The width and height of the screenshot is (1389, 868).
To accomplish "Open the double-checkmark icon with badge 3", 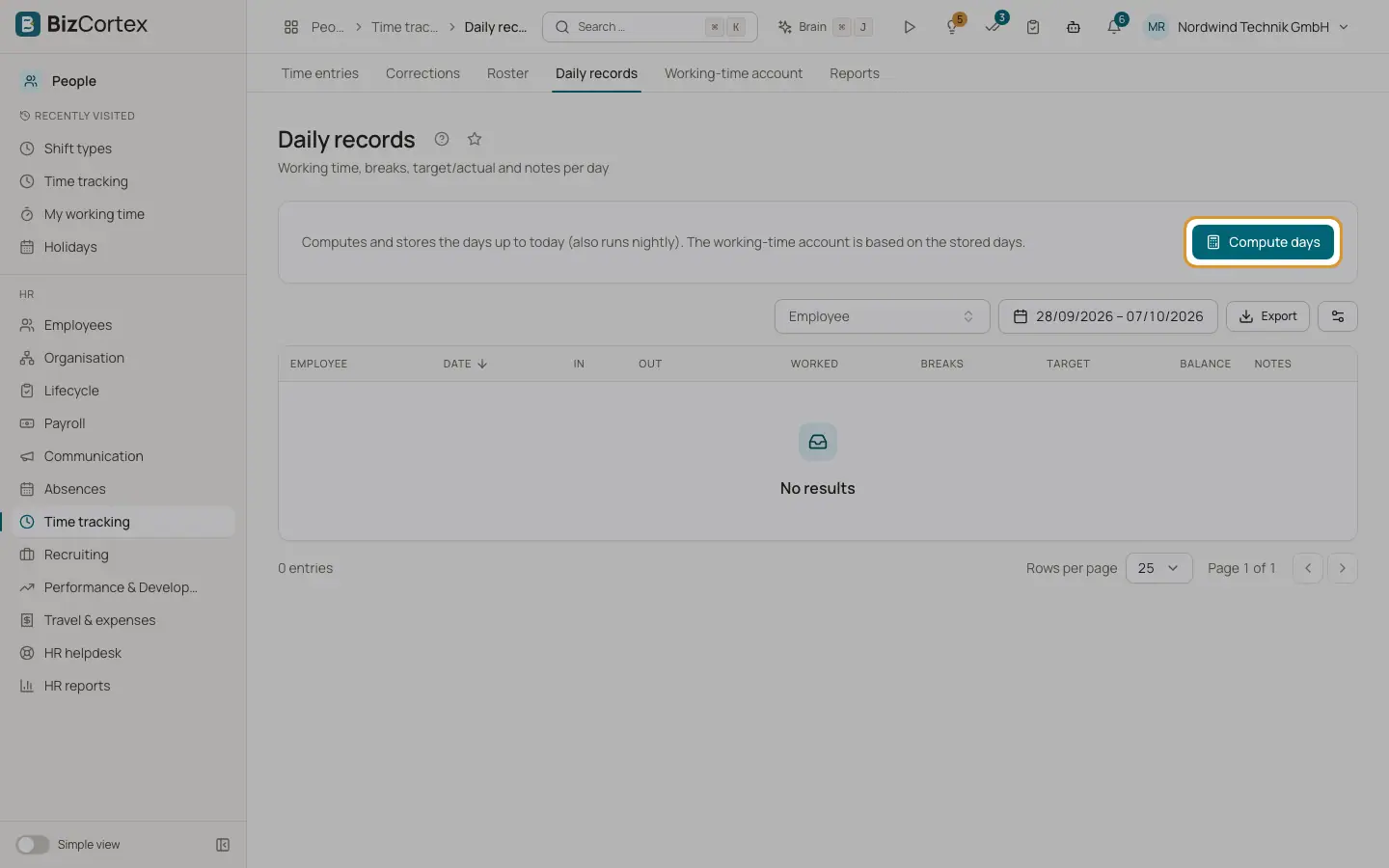I will [994, 27].
